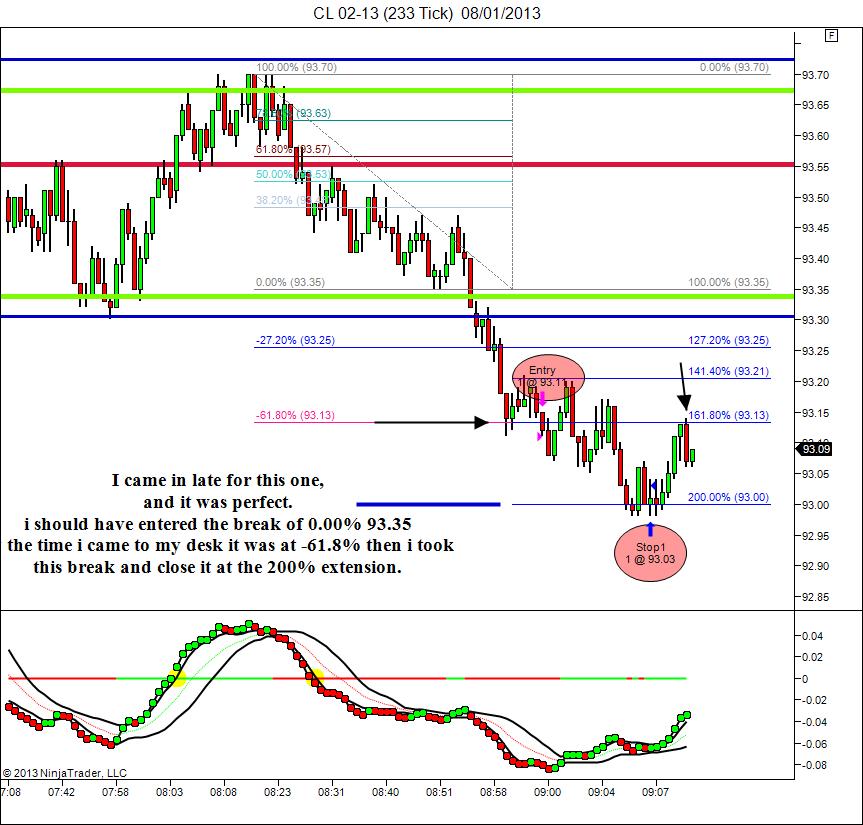Click the annotation line mentioning 0.00% 93.35

pos(218,524)
